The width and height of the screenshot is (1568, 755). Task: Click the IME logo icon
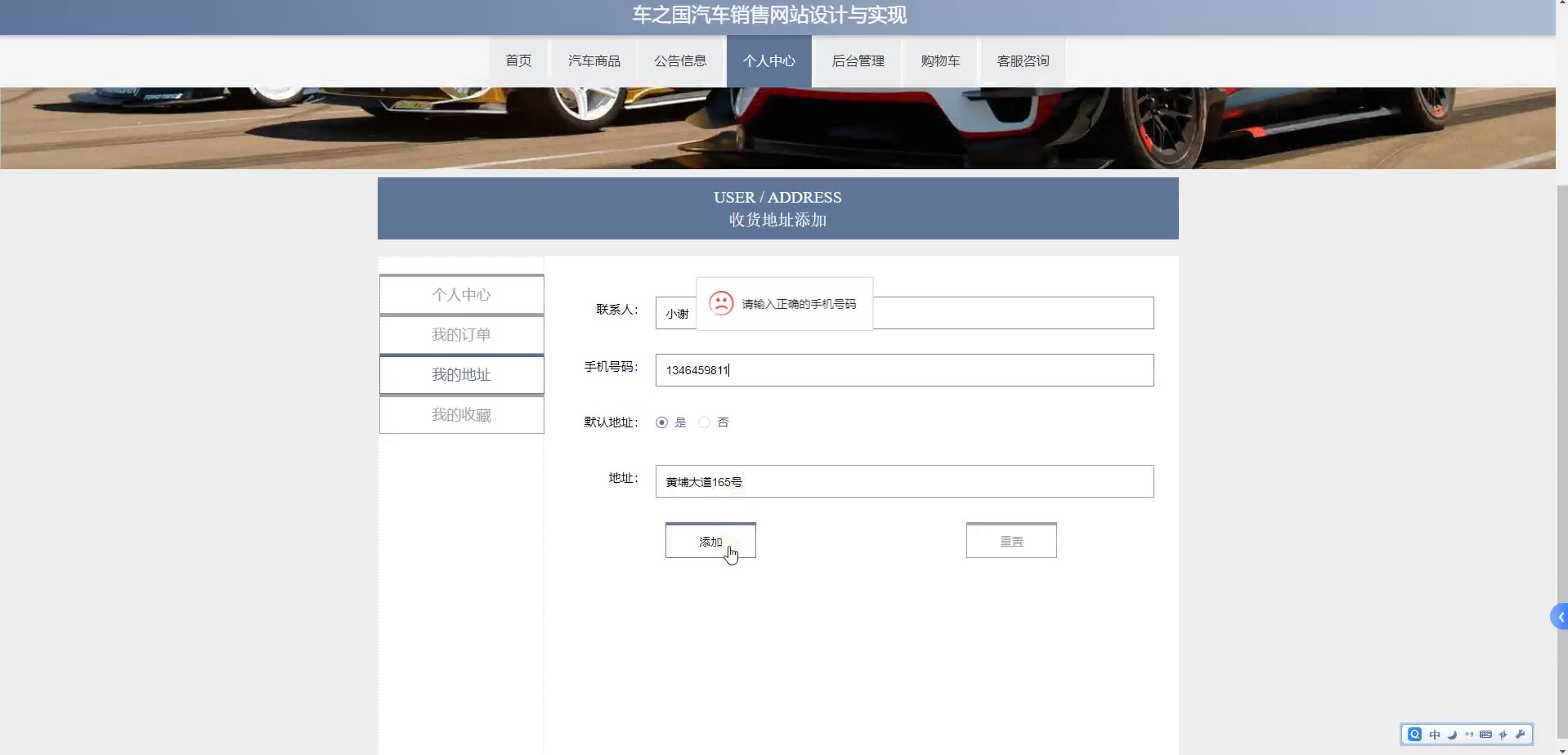pos(1415,734)
